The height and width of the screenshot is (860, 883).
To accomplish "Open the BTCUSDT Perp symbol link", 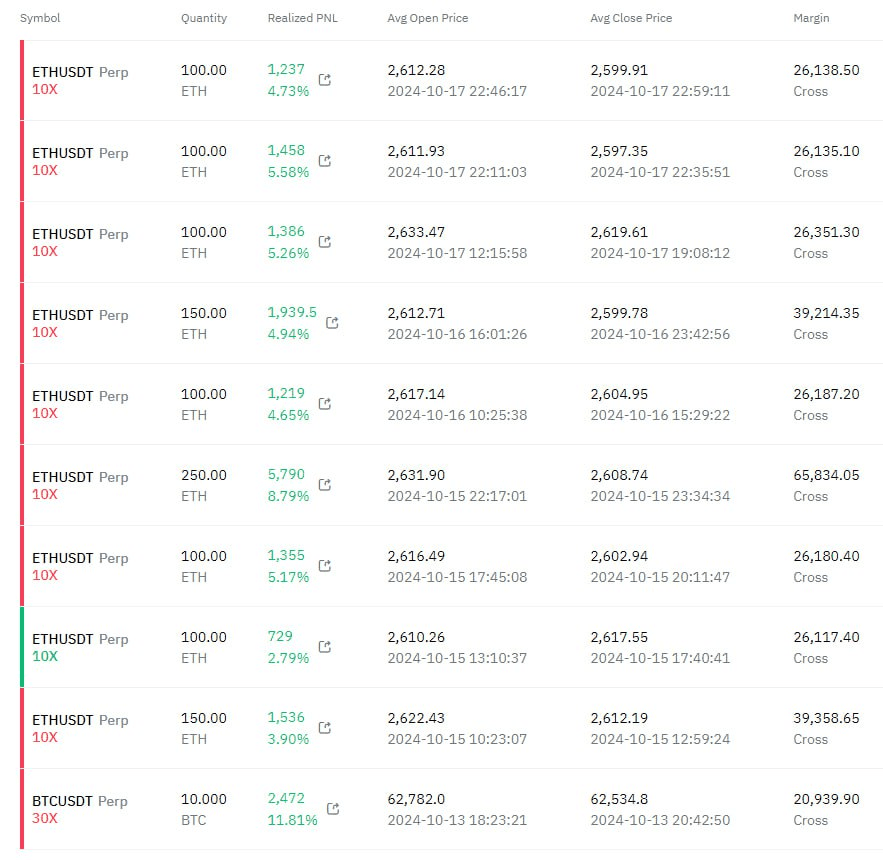I will [x=80, y=801].
